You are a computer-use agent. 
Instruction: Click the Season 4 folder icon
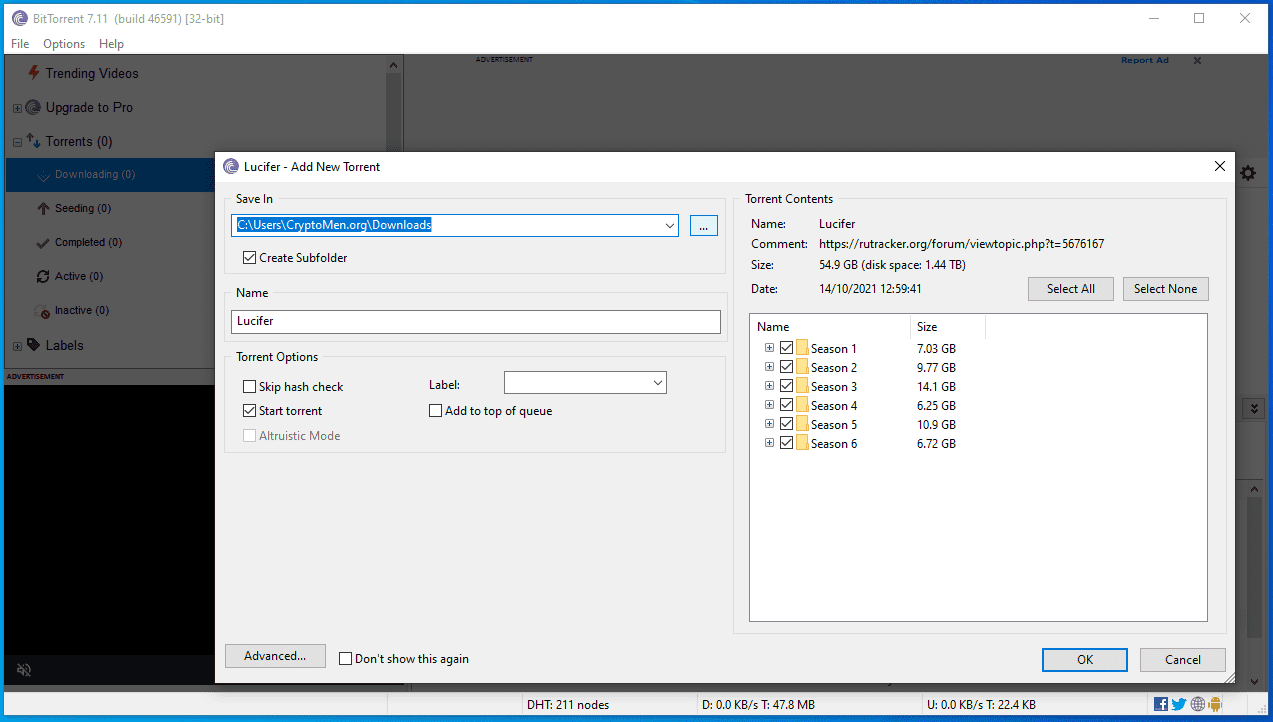pos(802,405)
